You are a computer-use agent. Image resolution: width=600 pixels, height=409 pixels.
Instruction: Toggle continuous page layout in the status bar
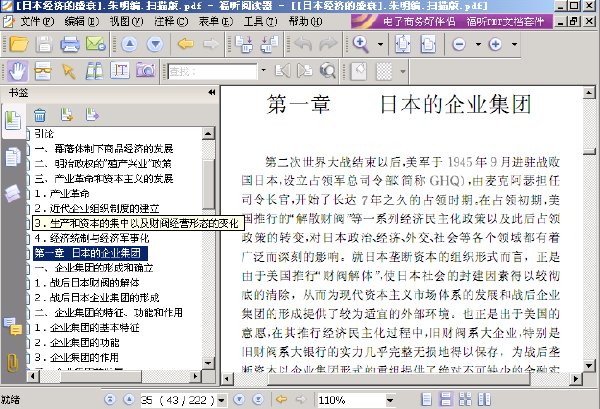click(446, 400)
